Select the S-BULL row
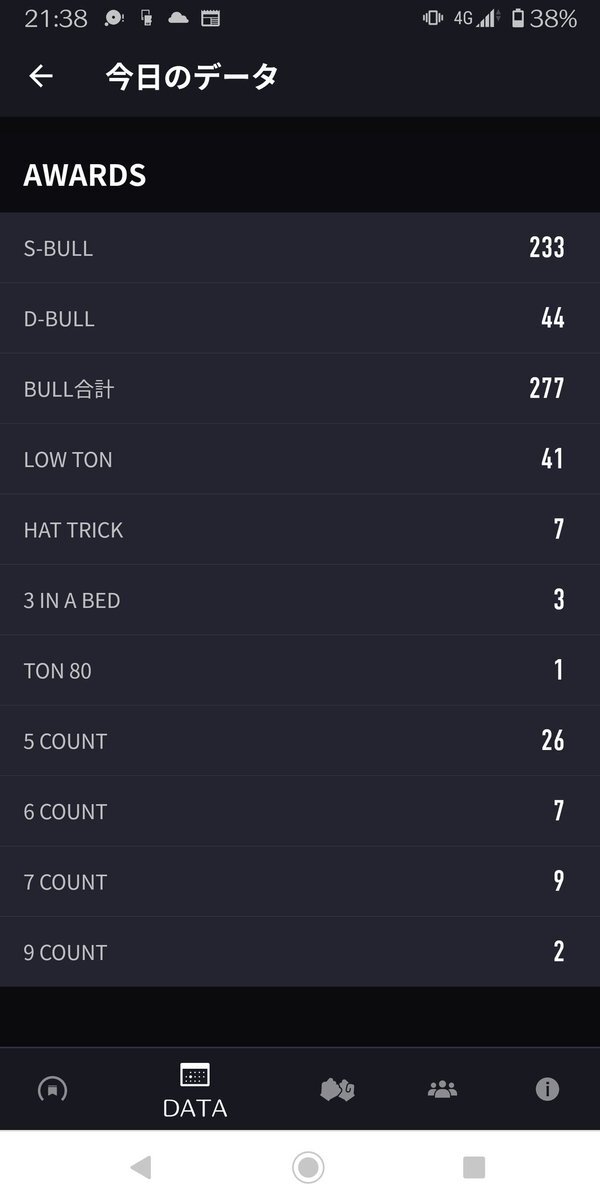Viewport: 600px width, 1200px height. (x=300, y=248)
